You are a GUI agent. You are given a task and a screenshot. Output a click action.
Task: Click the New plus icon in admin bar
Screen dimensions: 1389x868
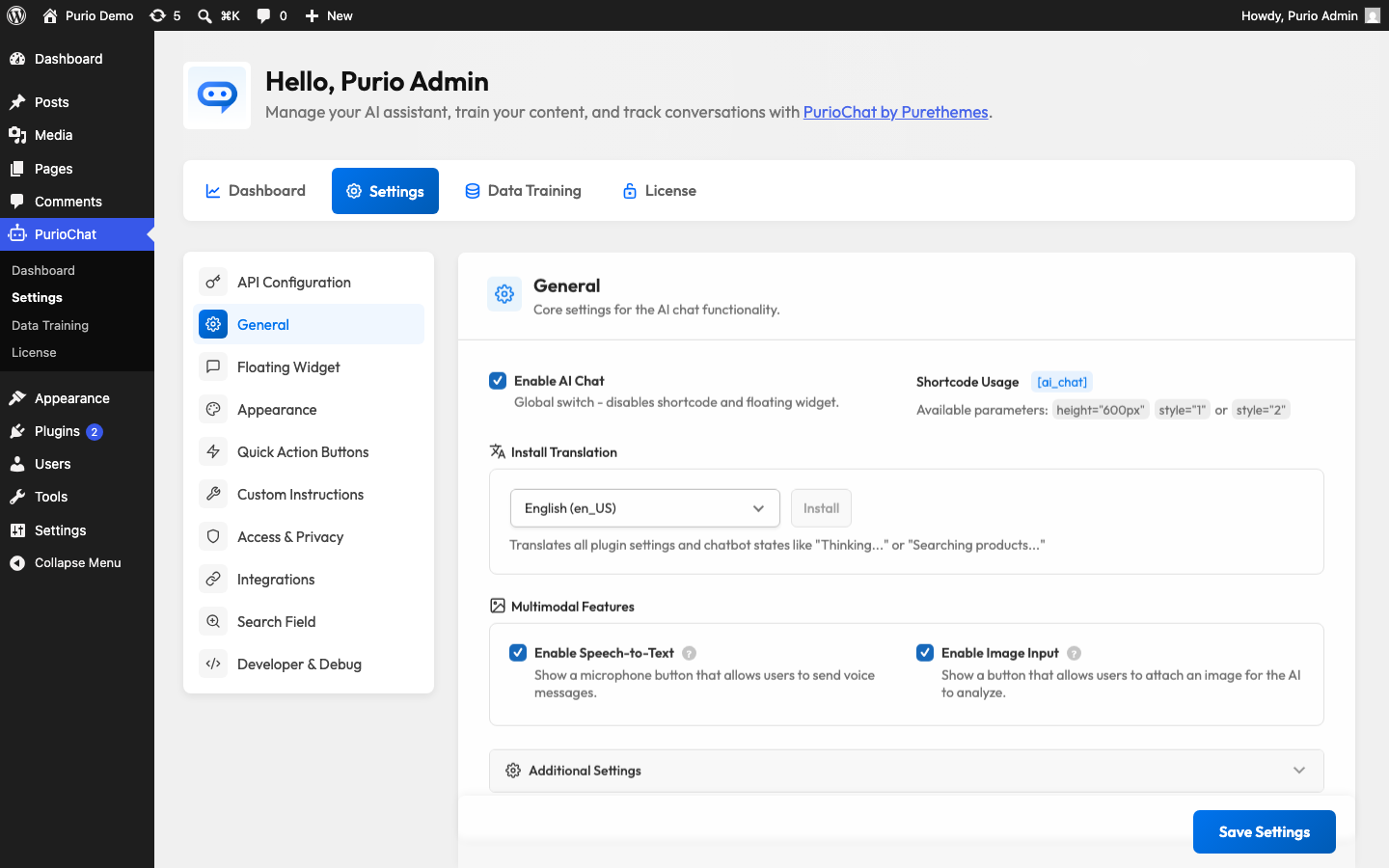click(312, 15)
